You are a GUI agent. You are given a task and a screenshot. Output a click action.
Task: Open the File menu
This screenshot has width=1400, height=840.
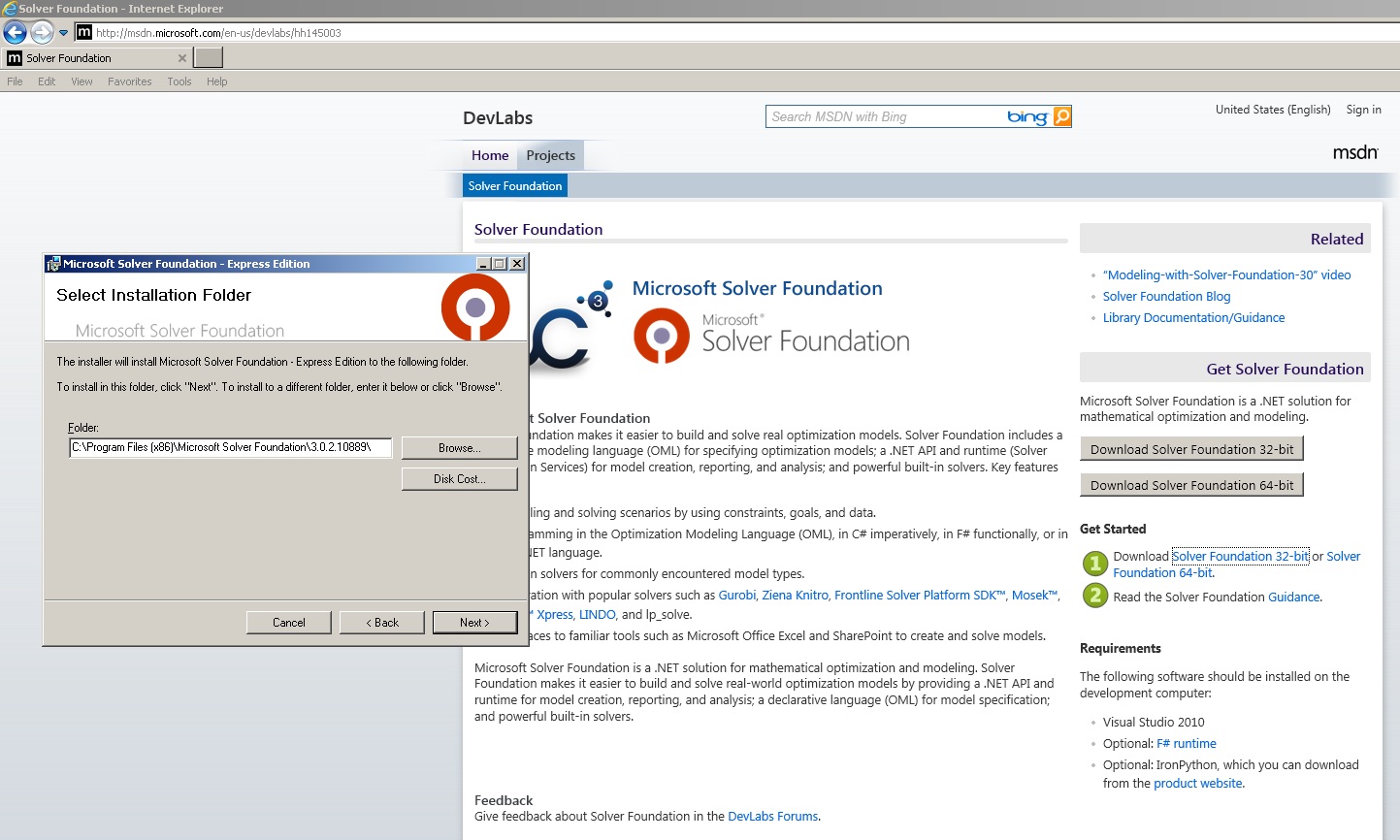pos(15,81)
